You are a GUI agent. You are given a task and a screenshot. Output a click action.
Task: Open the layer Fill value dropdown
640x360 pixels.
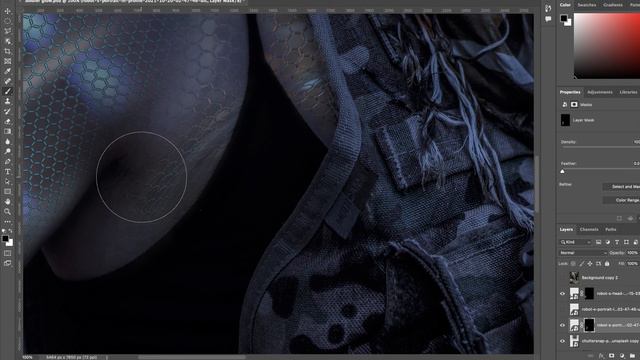pos(633,264)
